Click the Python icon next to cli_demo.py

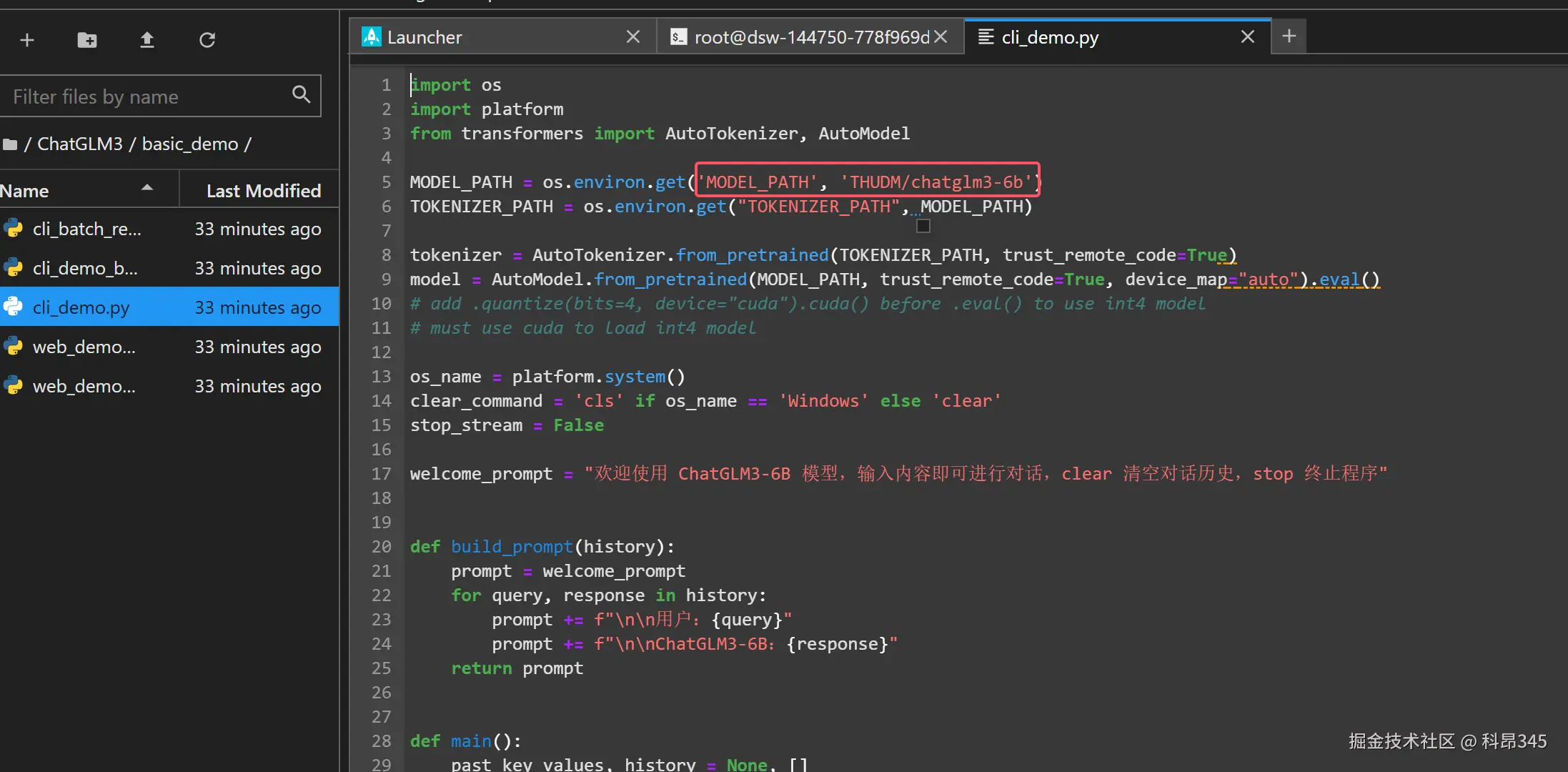point(13,307)
